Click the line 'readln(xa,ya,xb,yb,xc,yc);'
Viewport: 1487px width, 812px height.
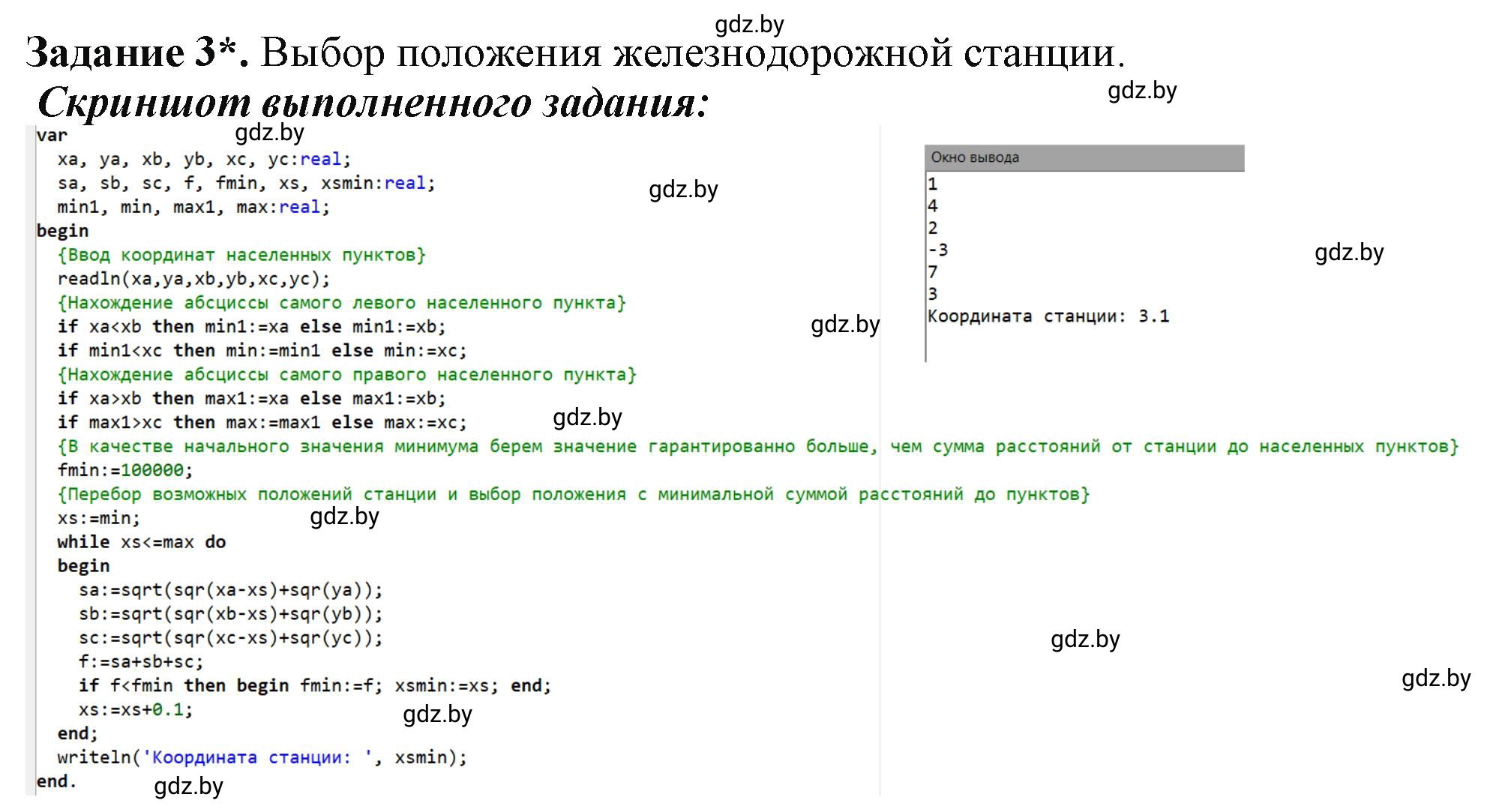[193, 279]
